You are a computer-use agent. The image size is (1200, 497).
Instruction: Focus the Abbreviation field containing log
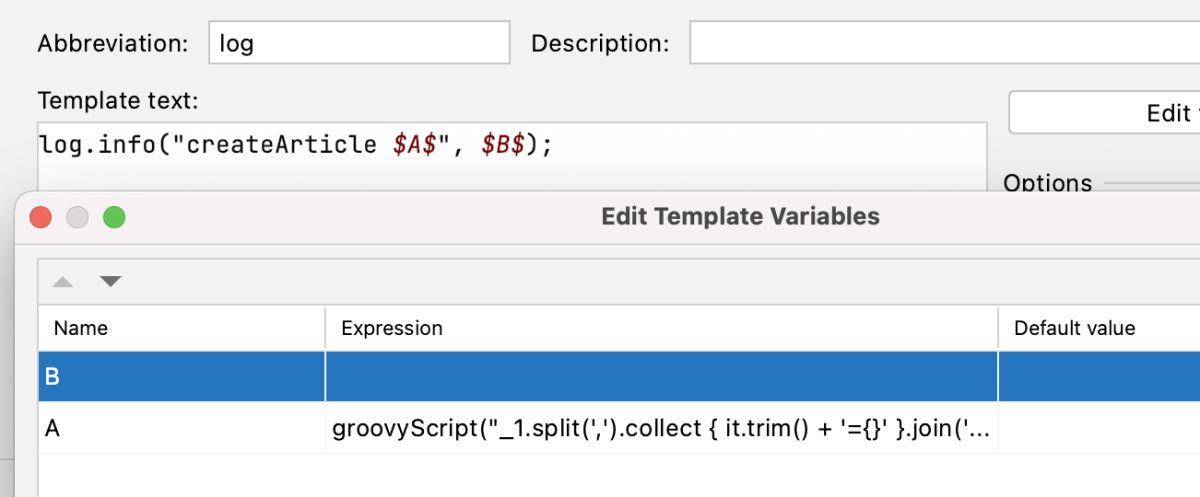[359, 44]
